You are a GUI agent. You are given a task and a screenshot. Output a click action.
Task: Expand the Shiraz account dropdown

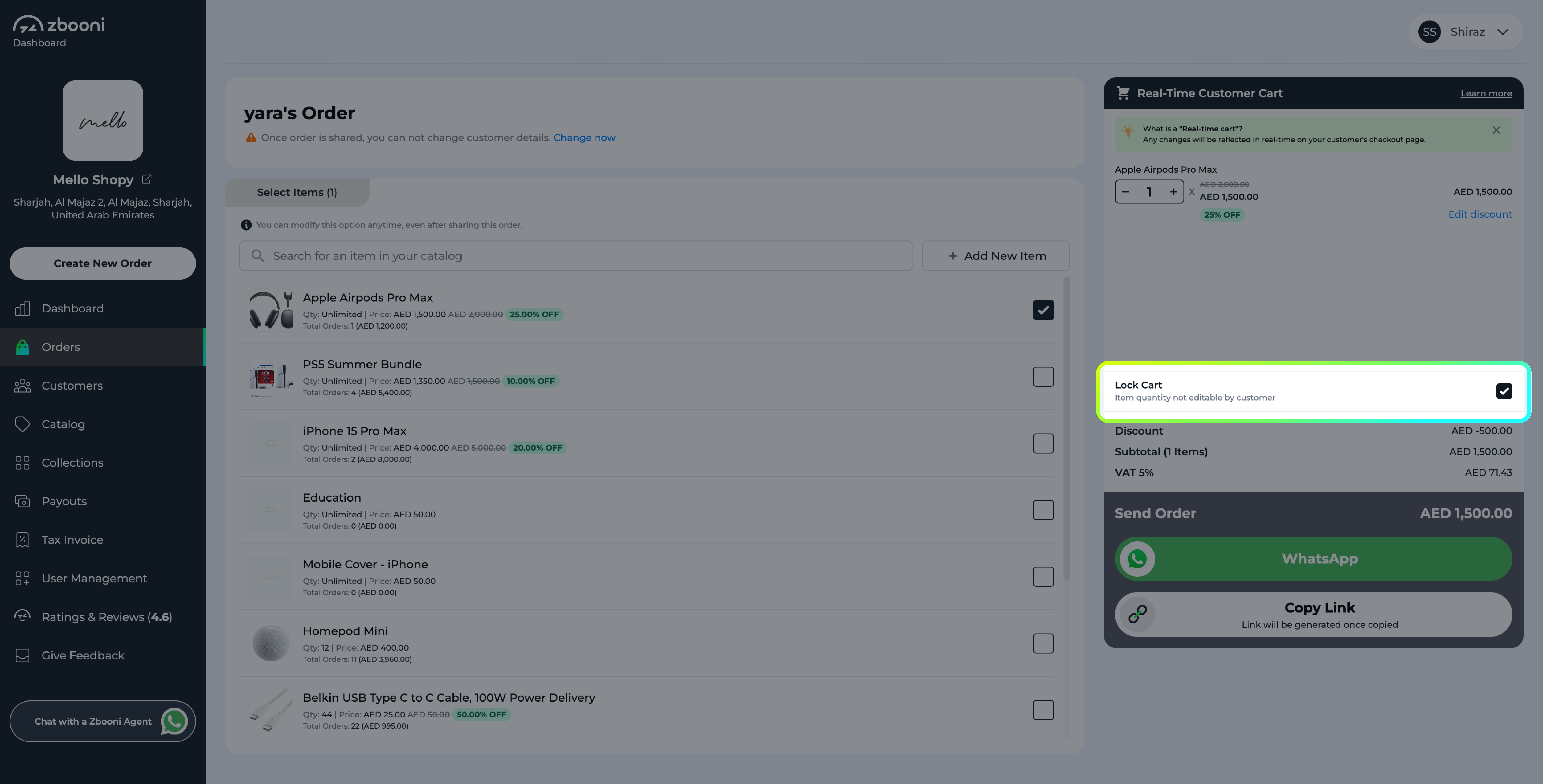[1502, 32]
